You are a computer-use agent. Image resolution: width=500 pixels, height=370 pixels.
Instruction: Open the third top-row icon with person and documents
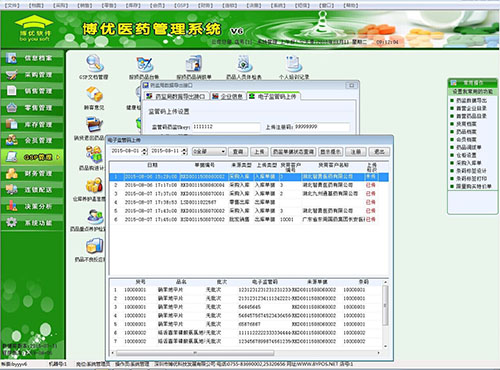click(x=194, y=63)
